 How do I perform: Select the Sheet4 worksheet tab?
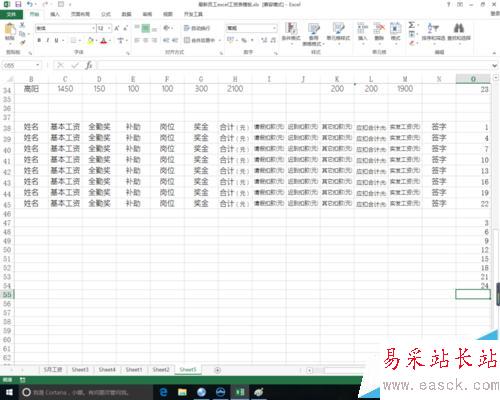pos(107,370)
